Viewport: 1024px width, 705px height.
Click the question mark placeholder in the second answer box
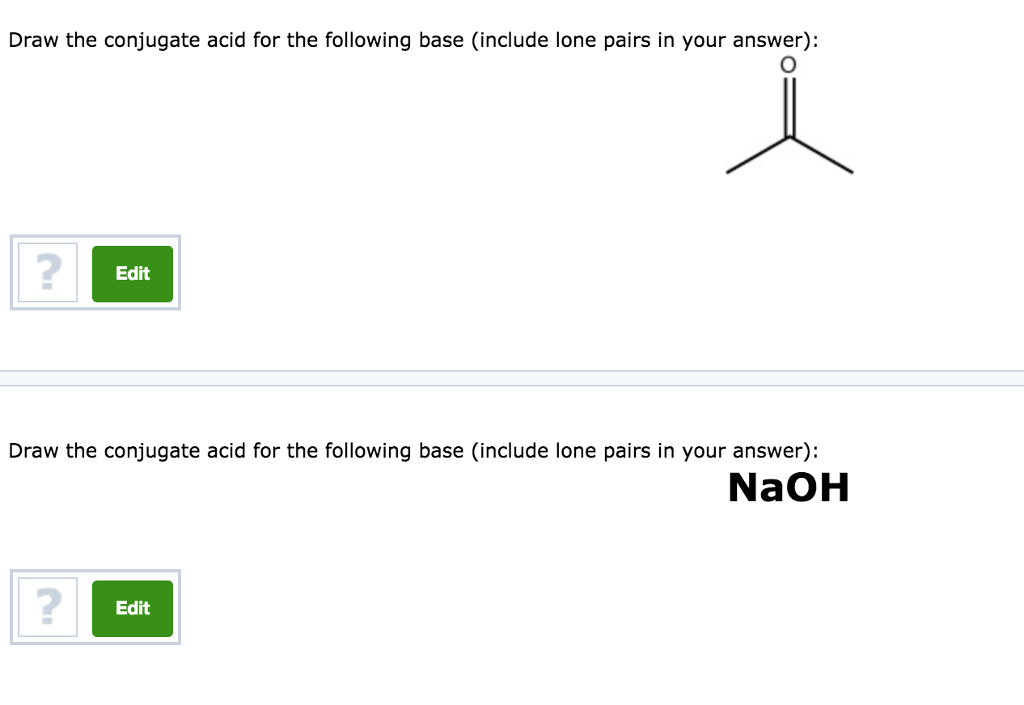(47, 607)
